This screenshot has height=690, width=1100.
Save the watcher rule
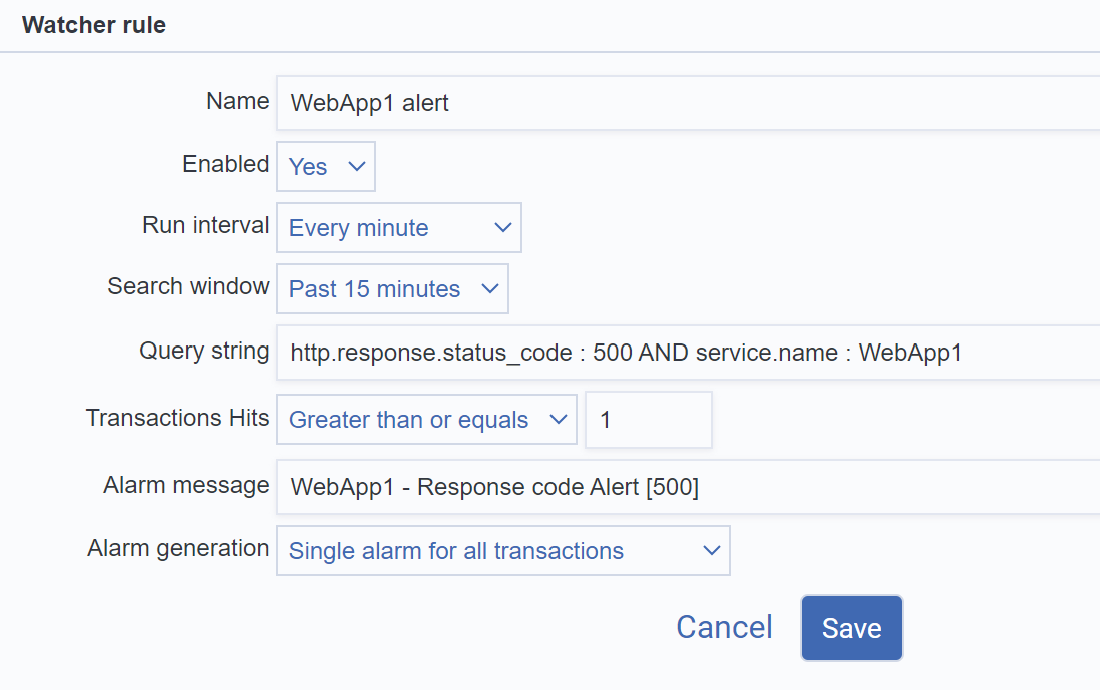pos(852,628)
